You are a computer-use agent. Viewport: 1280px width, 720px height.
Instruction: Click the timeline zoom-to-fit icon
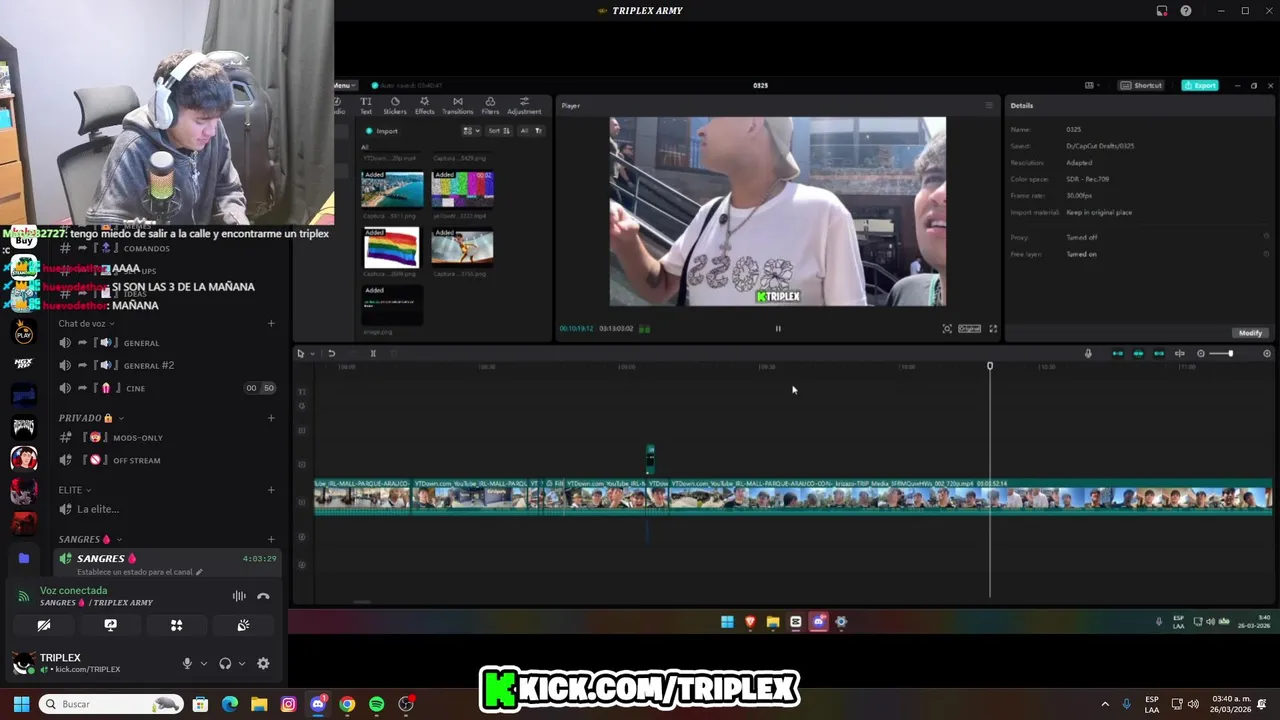tap(1267, 353)
